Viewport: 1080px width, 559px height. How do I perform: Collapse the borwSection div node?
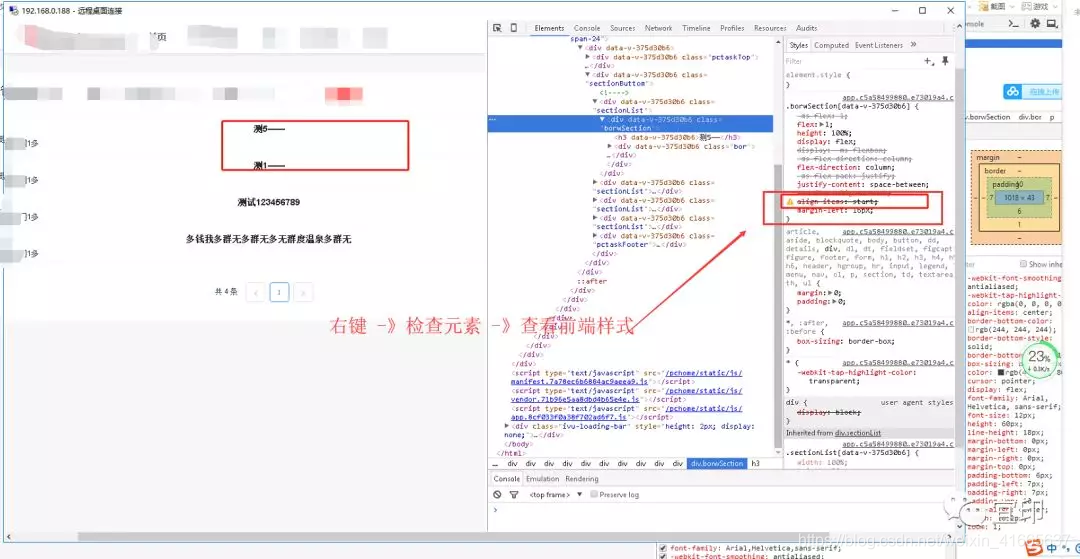point(602,119)
